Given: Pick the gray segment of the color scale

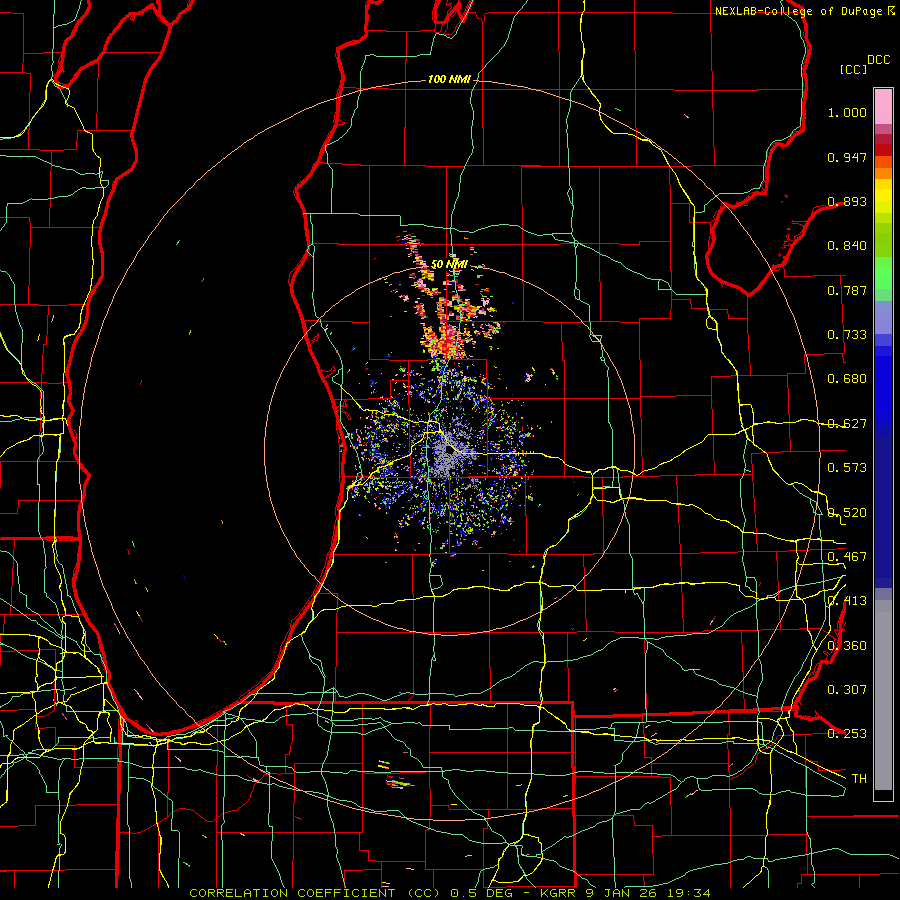Looking at the screenshot, I should (x=883, y=695).
